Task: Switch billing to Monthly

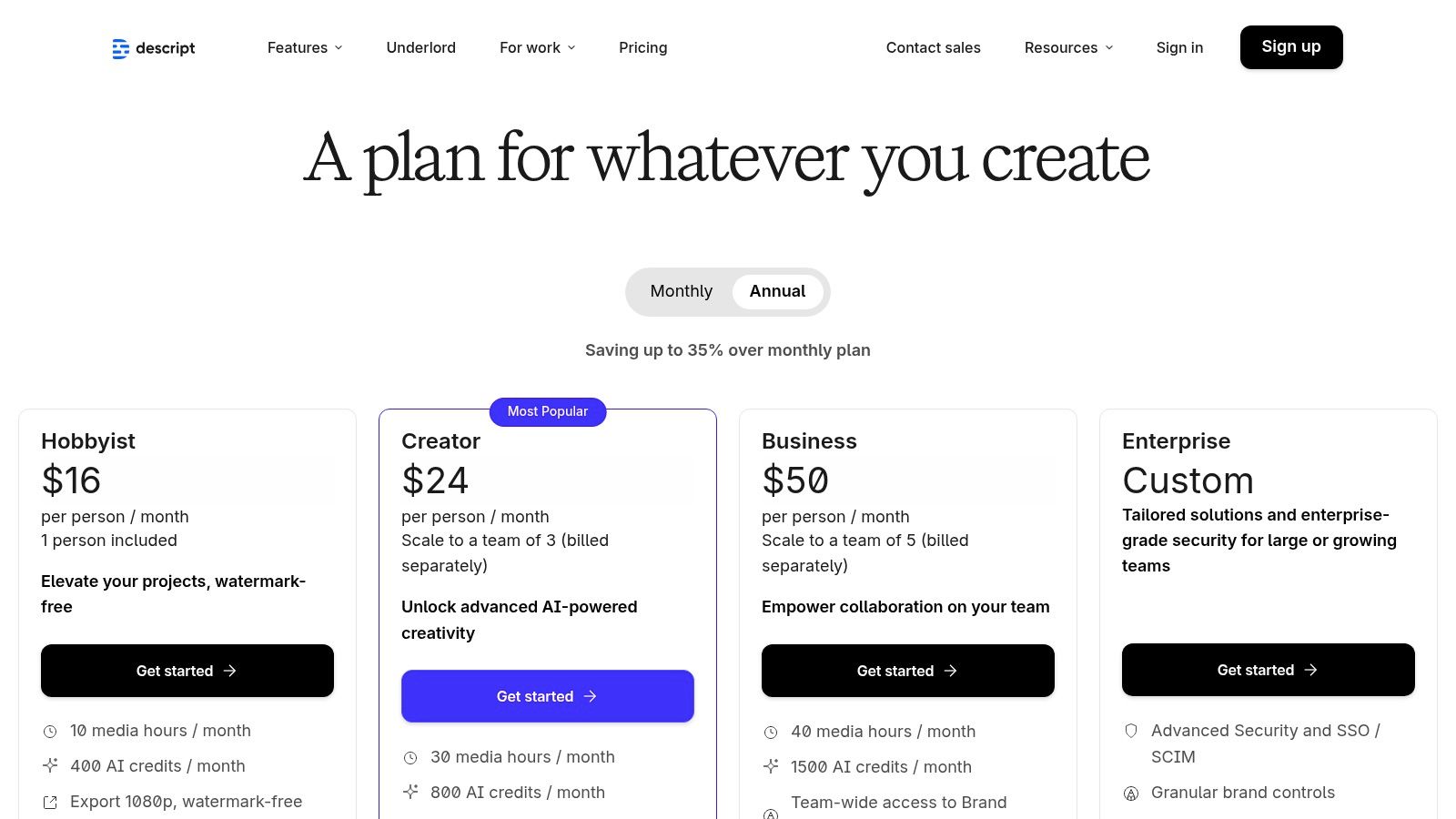Action: pyautogui.click(x=681, y=291)
